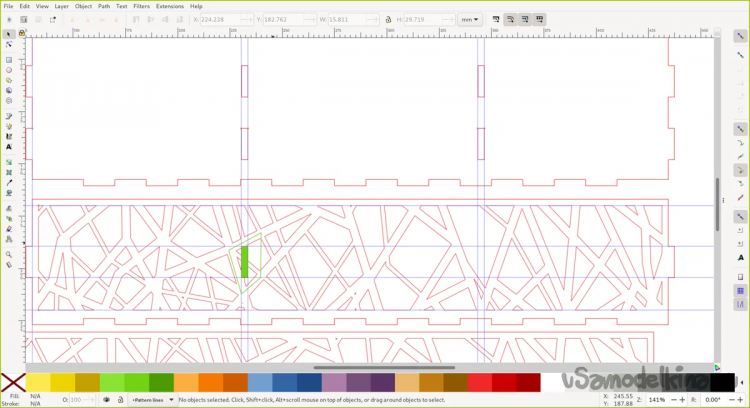Click Select All objects toolbar icon
The height and width of the screenshot is (408, 750).
click(9, 19)
